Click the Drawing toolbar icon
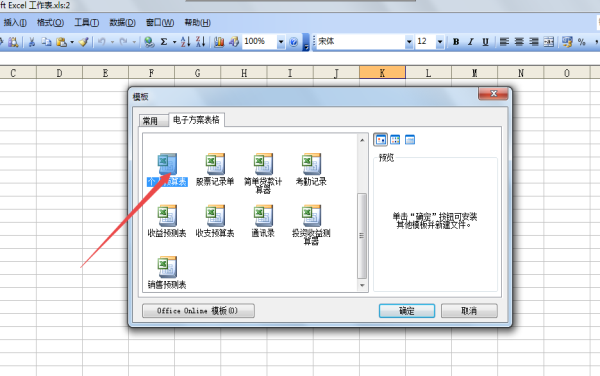Viewport: 600px width, 376px height. click(234, 42)
